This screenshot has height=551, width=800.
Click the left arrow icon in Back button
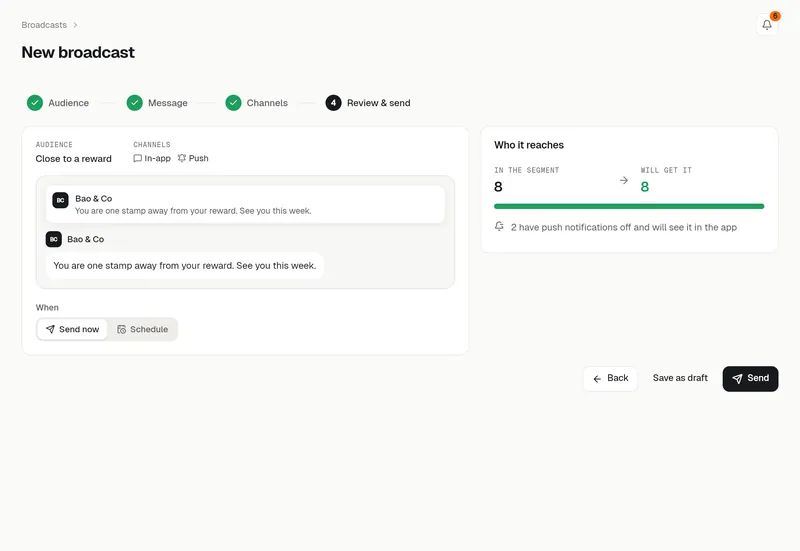(597, 379)
